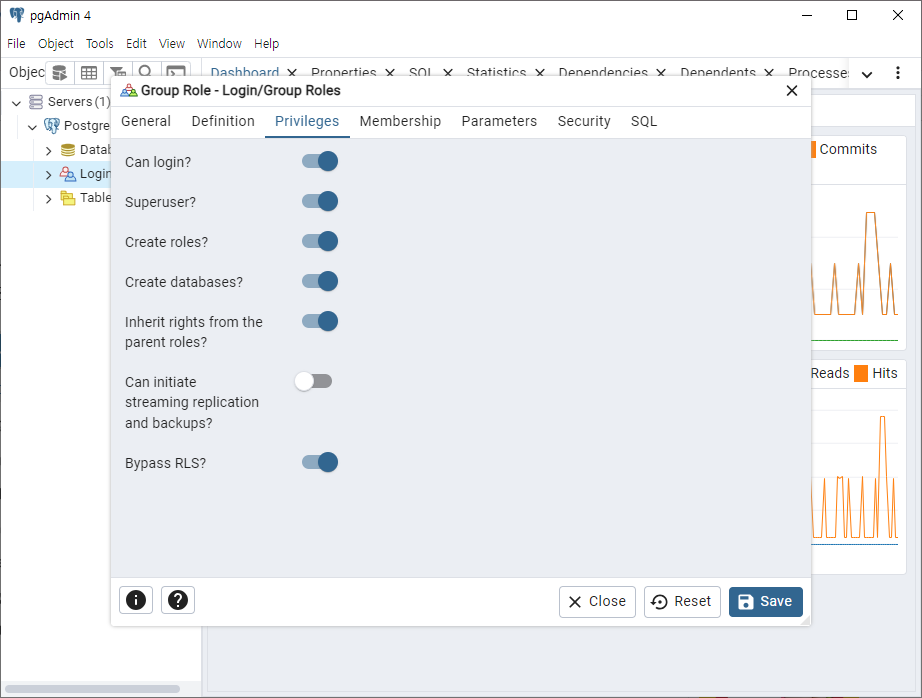Screen dimensions: 922x698
Task: Click the Close button in dialog footer
Action: [597, 602]
